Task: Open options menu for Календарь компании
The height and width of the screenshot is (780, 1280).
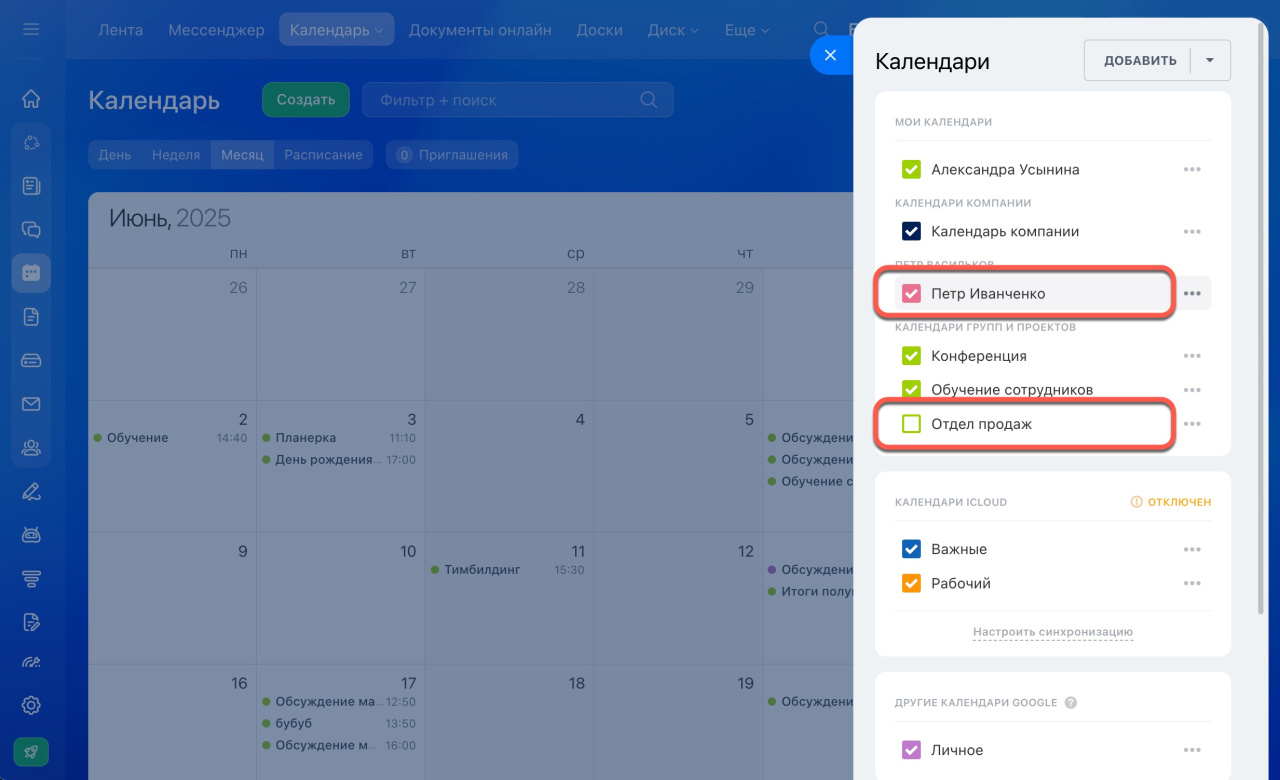Action: point(1192,232)
